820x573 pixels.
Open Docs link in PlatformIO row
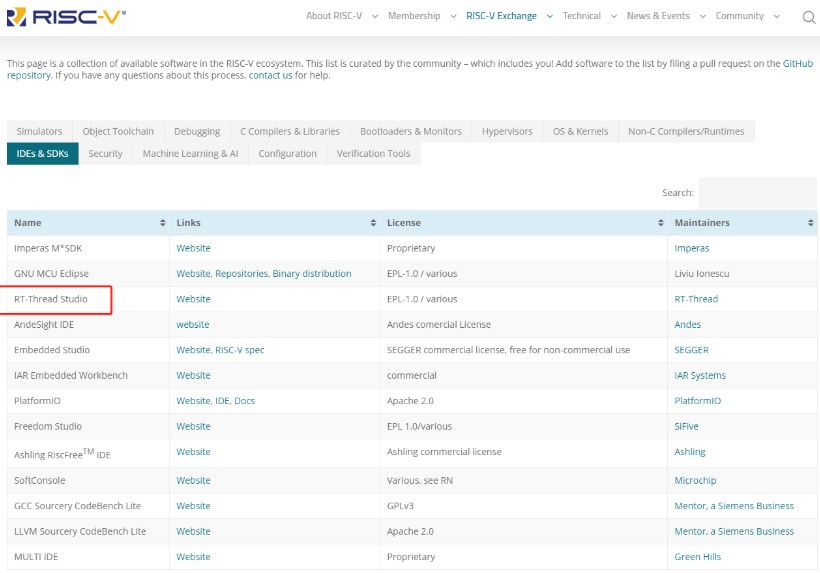coord(244,401)
